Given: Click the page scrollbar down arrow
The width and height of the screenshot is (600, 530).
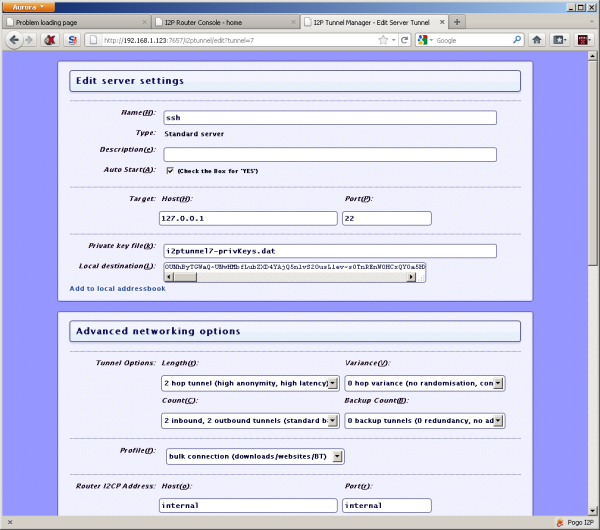Looking at the screenshot, I should (592, 510).
